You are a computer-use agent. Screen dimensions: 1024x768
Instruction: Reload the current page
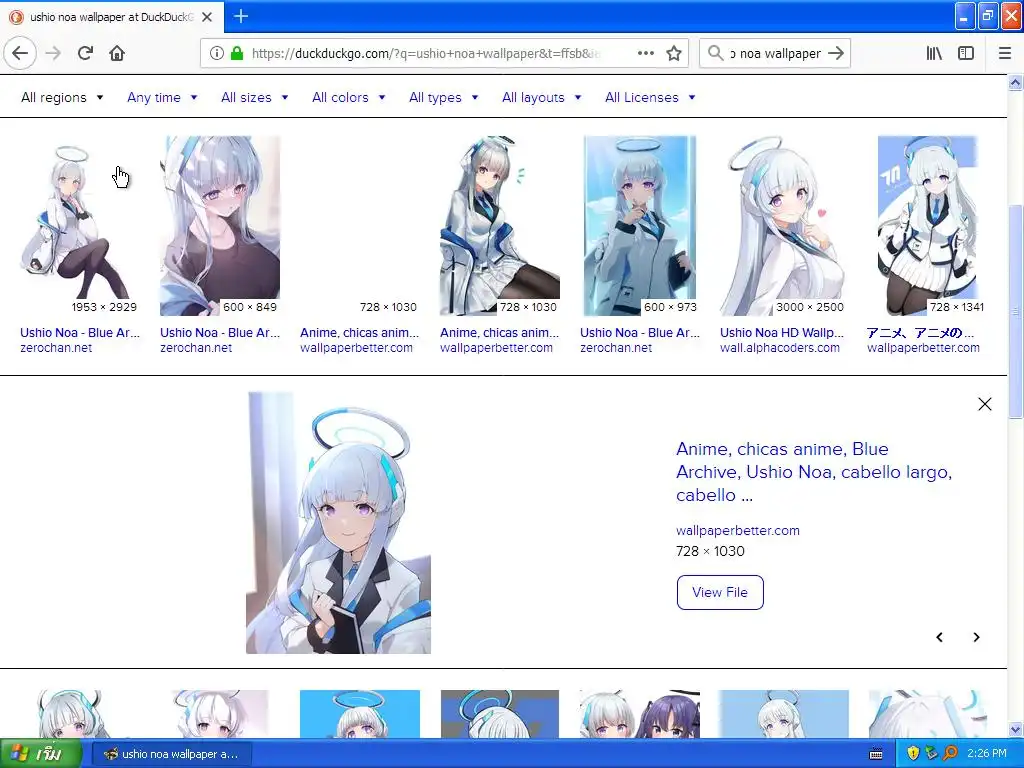(86, 53)
